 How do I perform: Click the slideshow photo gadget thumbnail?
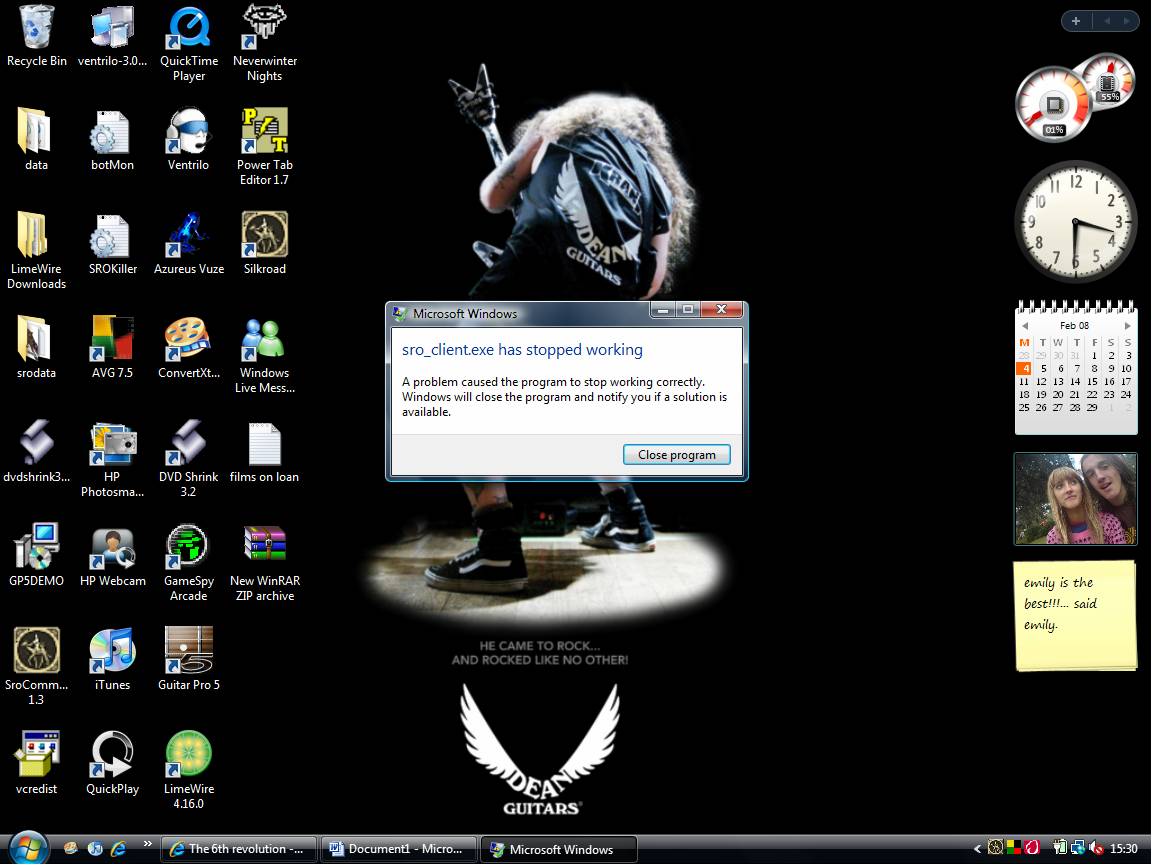pyautogui.click(x=1075, y=499)
